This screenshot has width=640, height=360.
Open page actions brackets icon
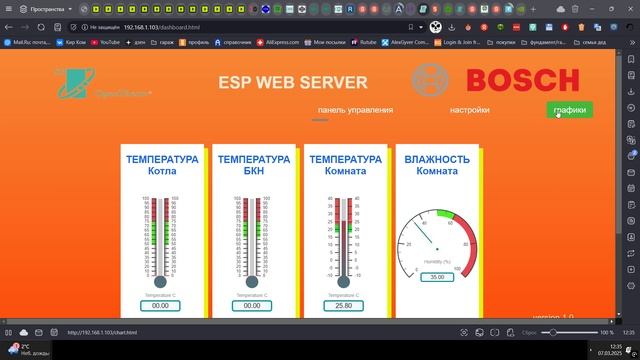pos(495,333)
